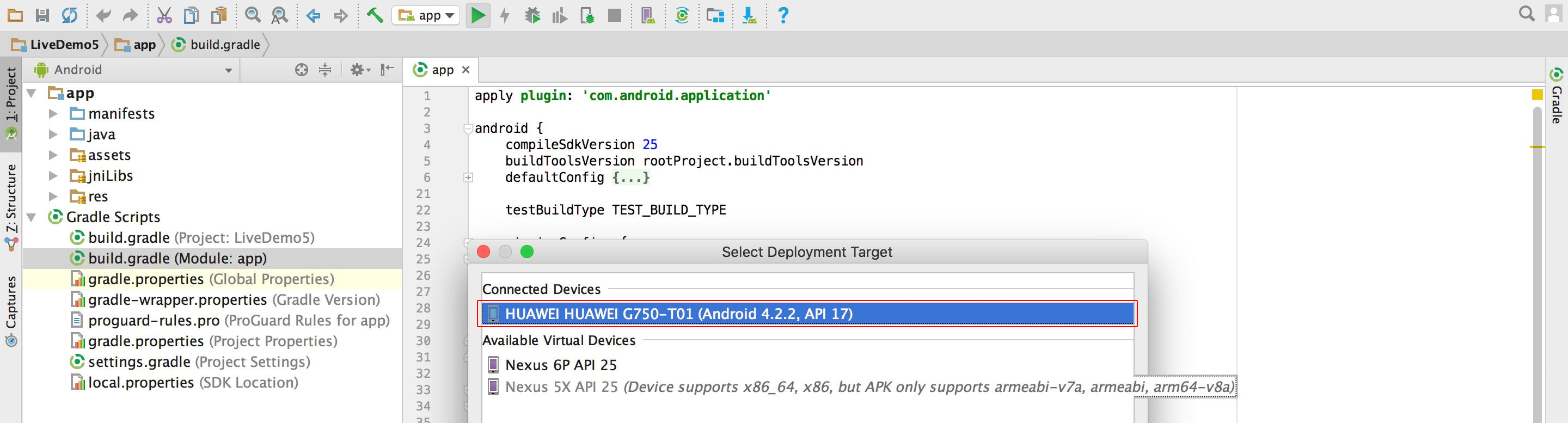
Task: Open settings.gradle in project tree
Action: (139, 362)
